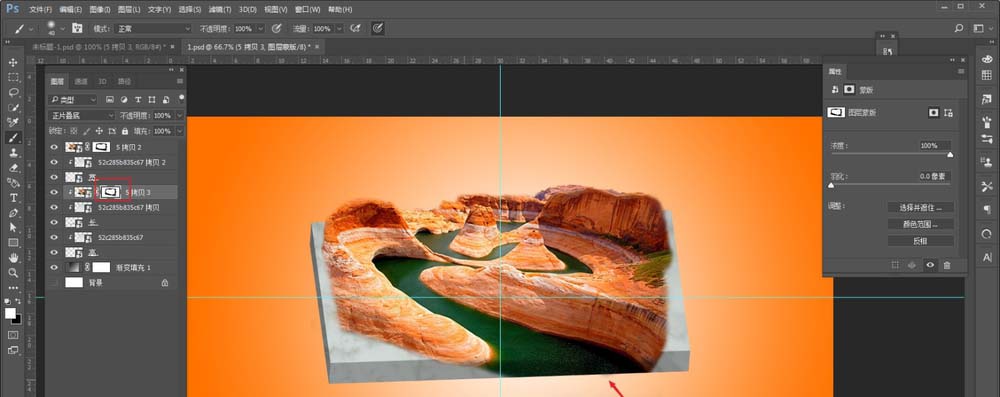Open layer fill '填充' dropdown arrow
The image size is (1000, 397).
(x=179, y=131)
